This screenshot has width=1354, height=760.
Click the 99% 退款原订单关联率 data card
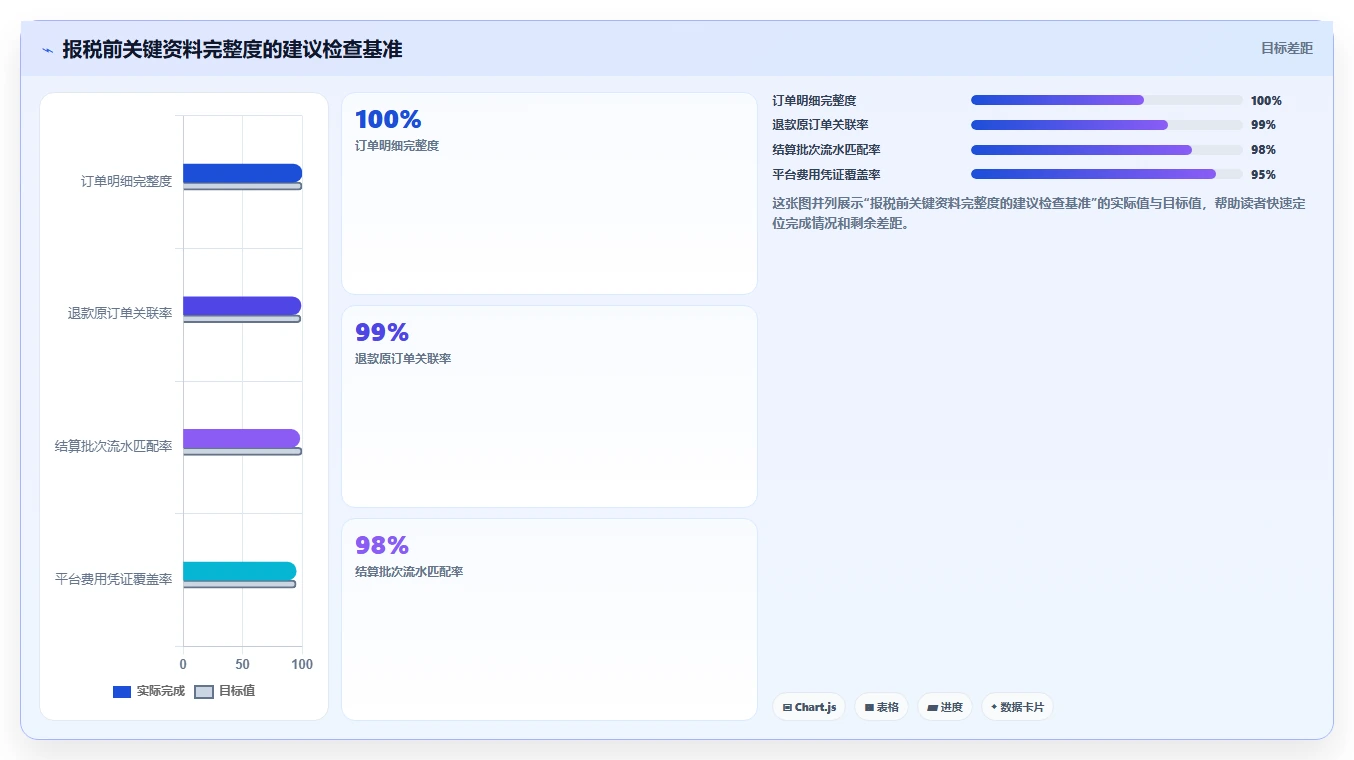point(549,407)
